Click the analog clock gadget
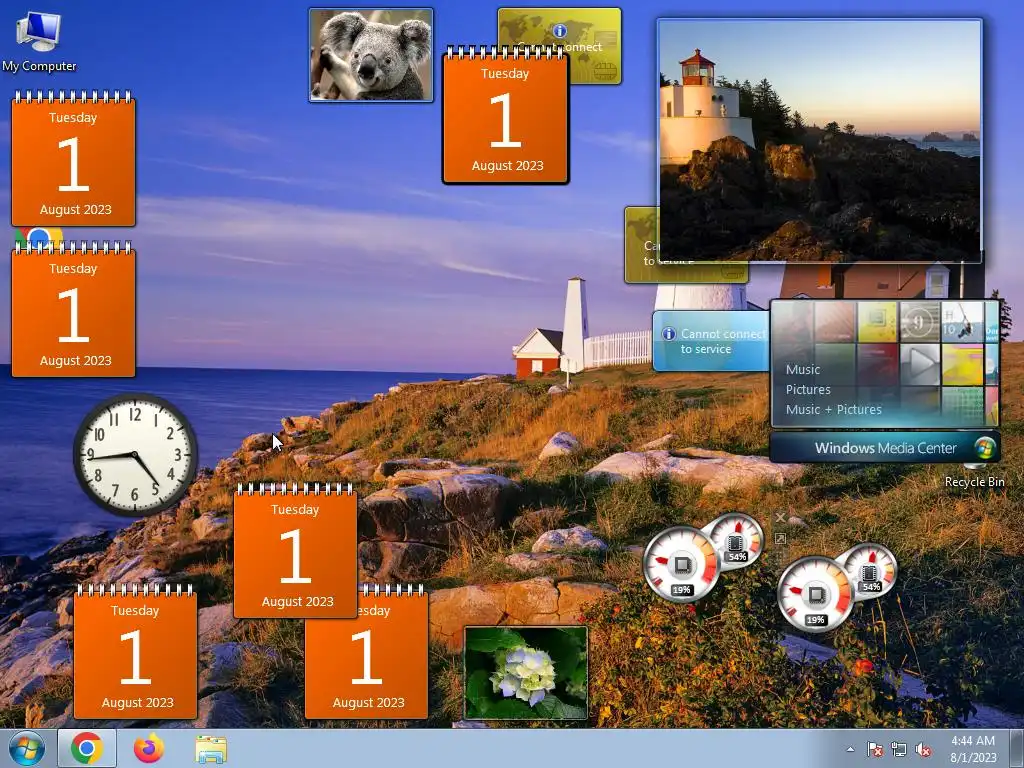The width and height of the screenshot is (1024, 768). (x=135, y=455)
